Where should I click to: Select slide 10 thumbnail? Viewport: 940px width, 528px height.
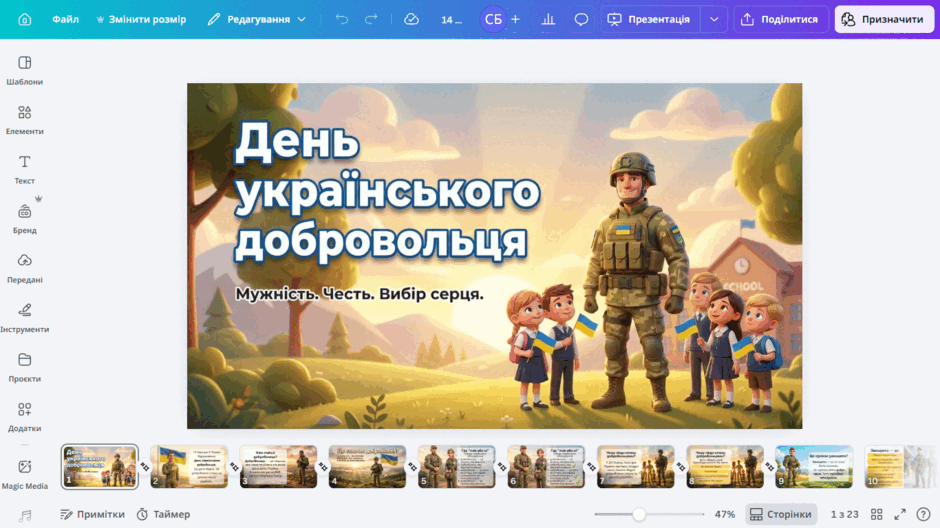click(x=902, y=466)
